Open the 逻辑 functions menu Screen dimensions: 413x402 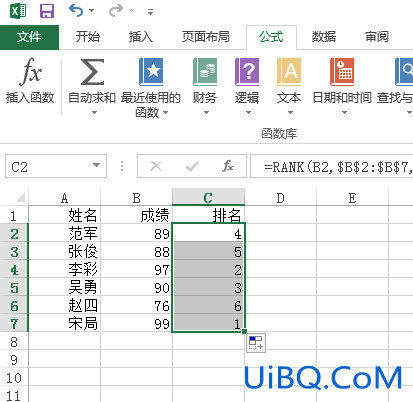[x=247, y=86]
